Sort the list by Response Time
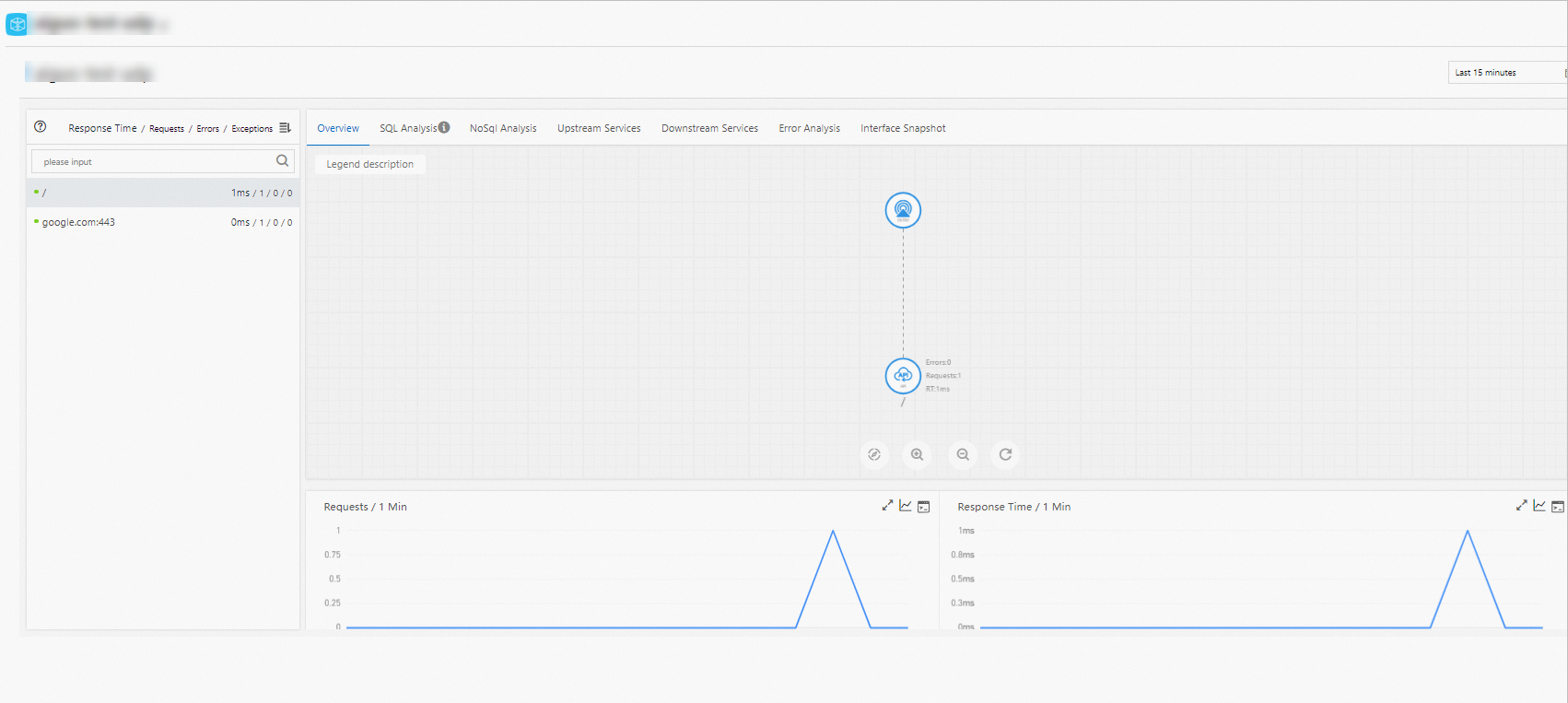The width and height of the screenshot is (1568, 703). 102,128
